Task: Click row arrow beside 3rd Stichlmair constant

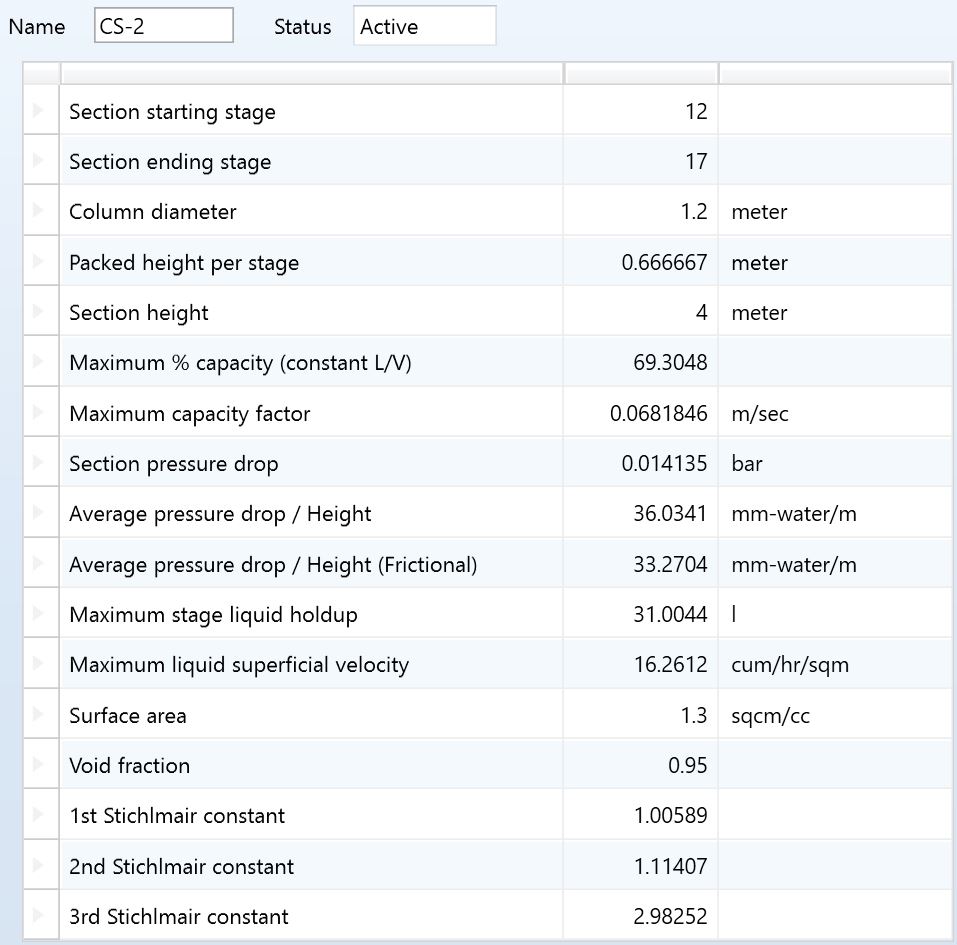Action: pos(39,916)
